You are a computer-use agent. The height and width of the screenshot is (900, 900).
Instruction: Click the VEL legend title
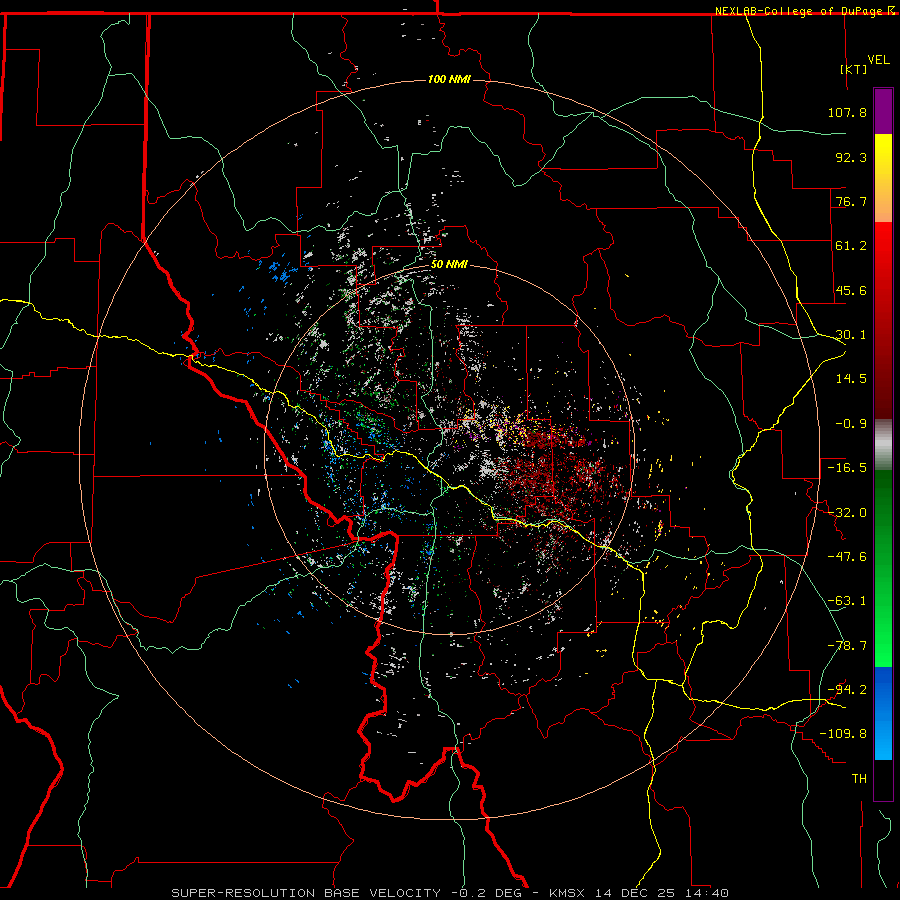point(878,60)
